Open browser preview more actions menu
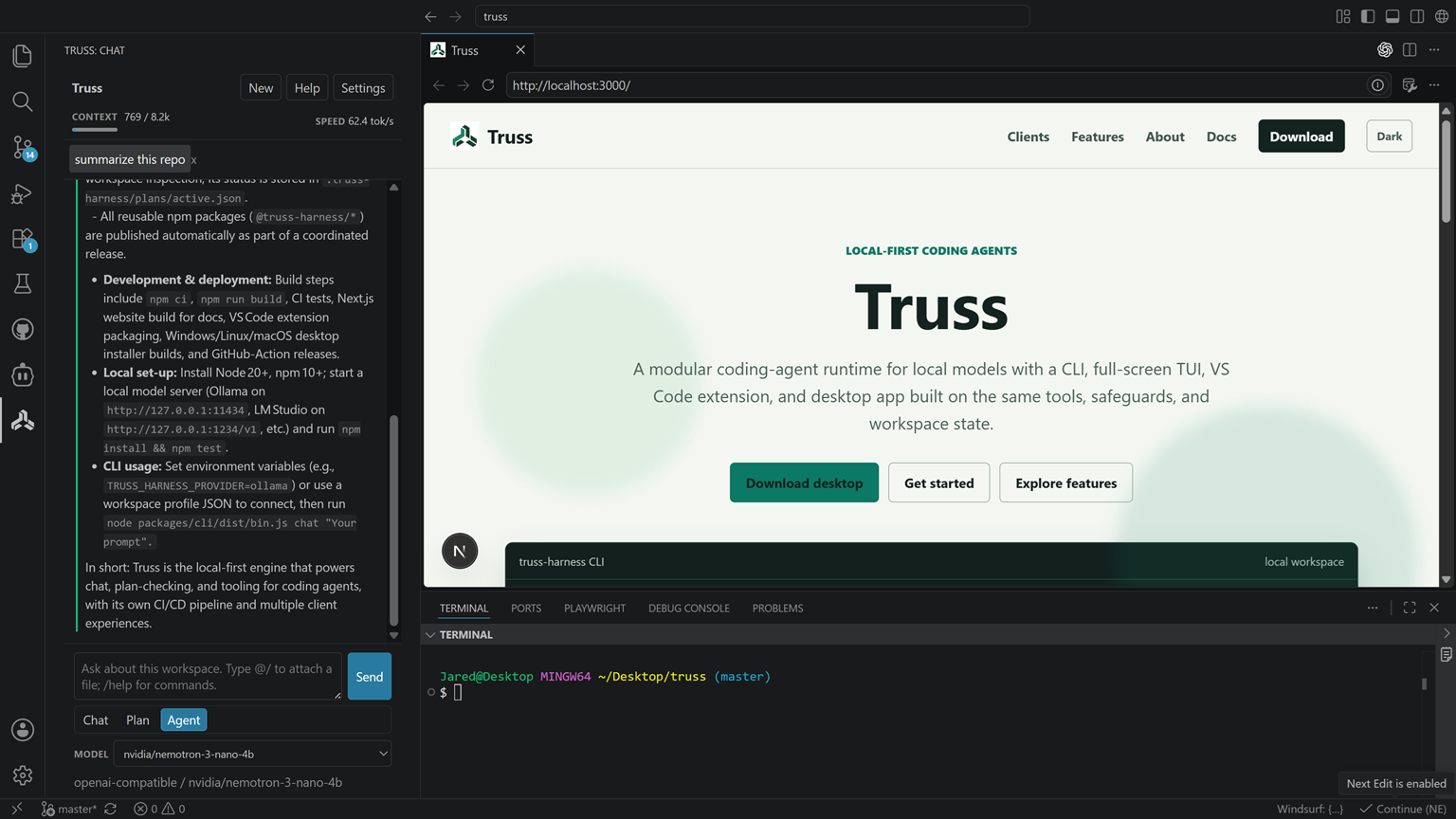This screenshot has width=1456, height=819. pos(1434,85)
